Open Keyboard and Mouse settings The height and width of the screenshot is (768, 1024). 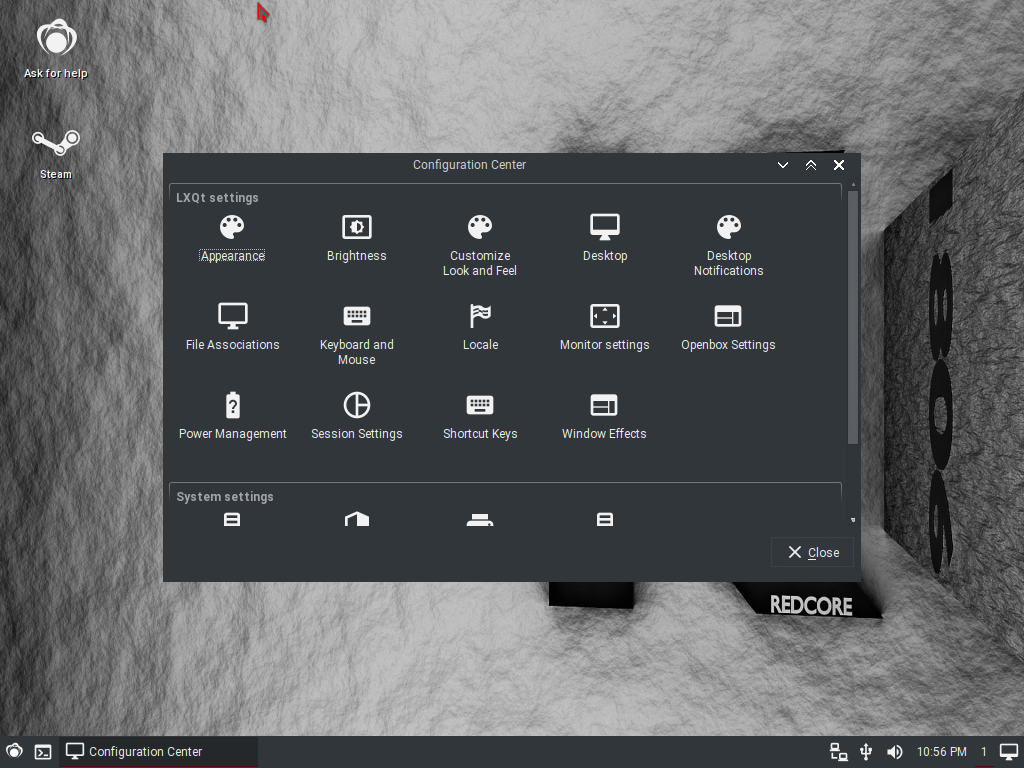357,334
